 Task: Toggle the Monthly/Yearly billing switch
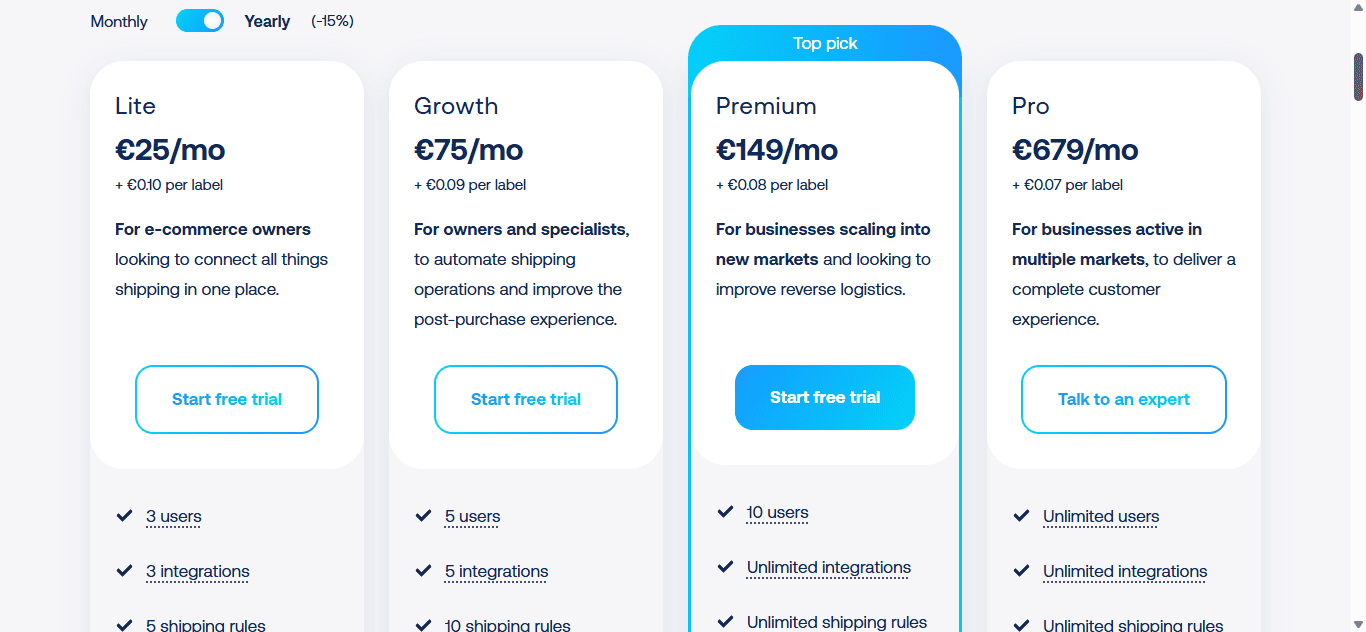click(x=200, y=21)
